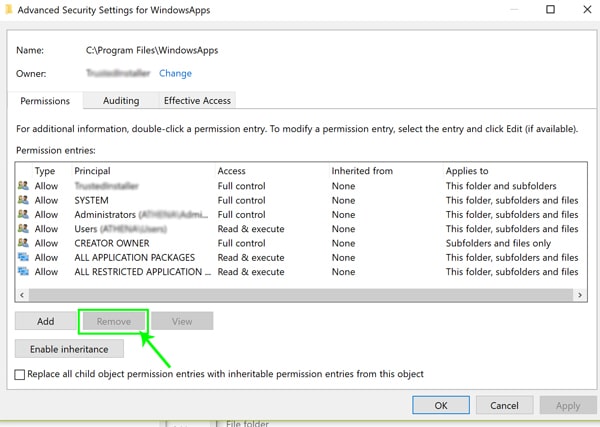
Task: Sort by the Principal column header
Action: tap(92, 171)
